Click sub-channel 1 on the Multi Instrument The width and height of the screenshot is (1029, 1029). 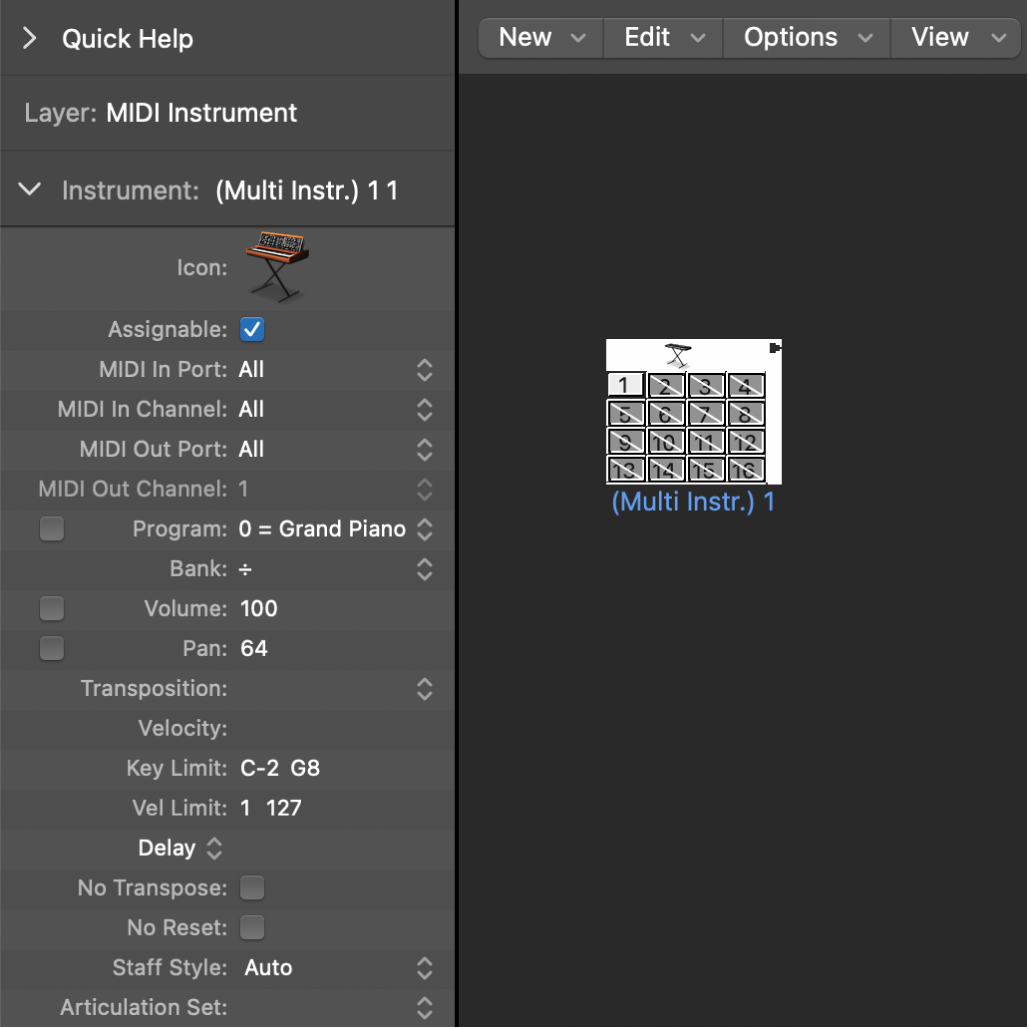pyautogui.click(x=625, y=384)
